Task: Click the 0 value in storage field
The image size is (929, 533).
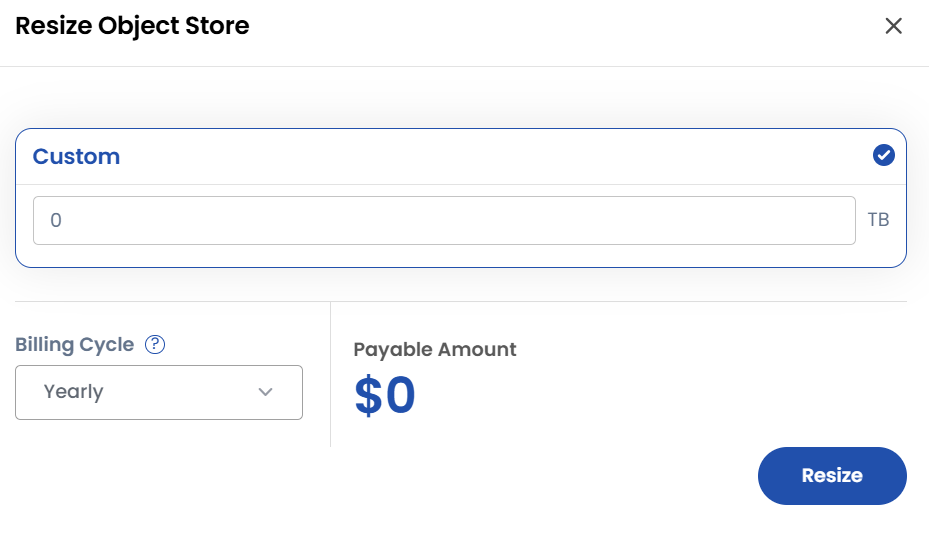Action: click(56, 220)
